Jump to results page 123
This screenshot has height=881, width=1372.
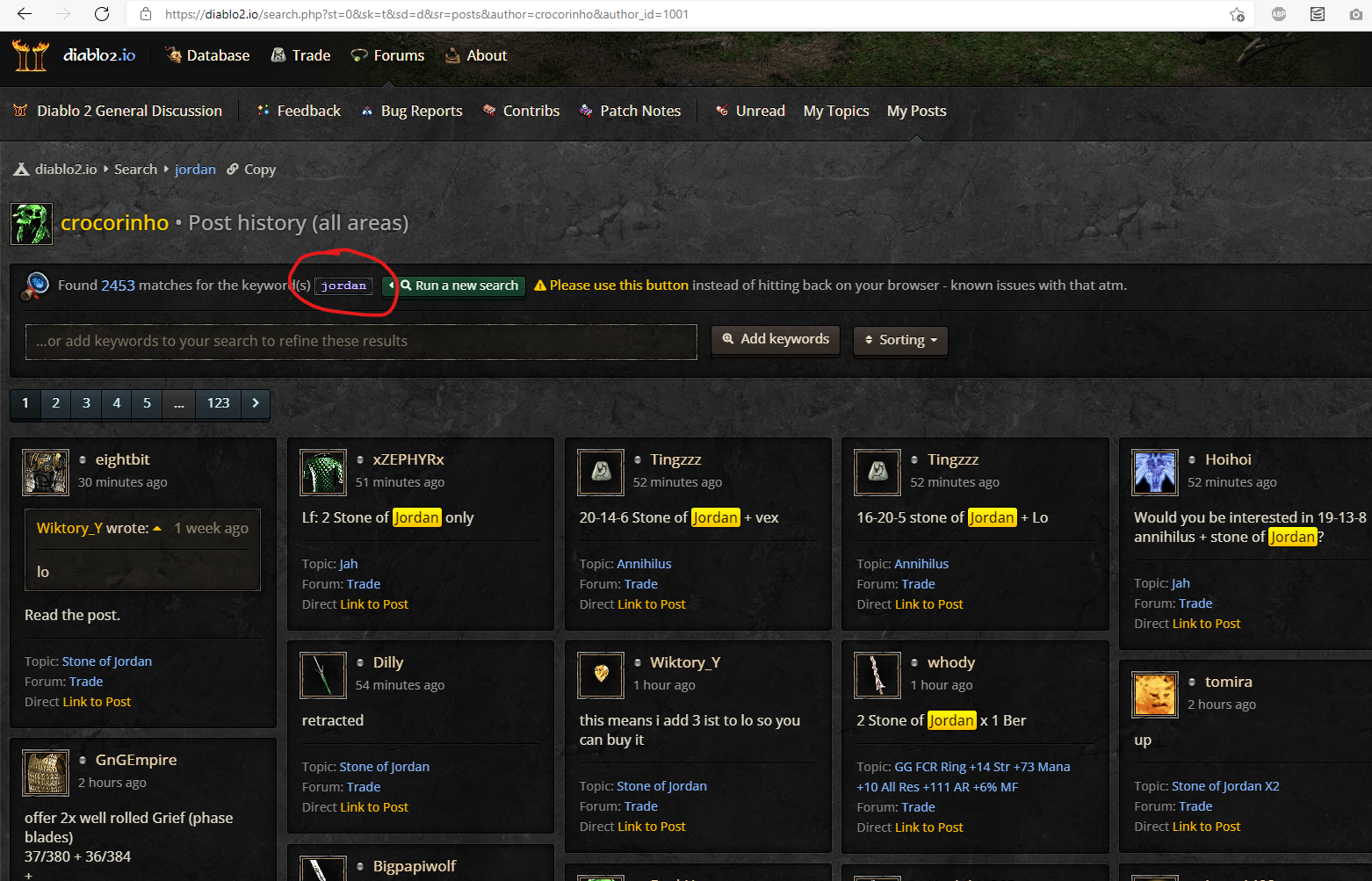pyautogui.click(x=218, y=403)
